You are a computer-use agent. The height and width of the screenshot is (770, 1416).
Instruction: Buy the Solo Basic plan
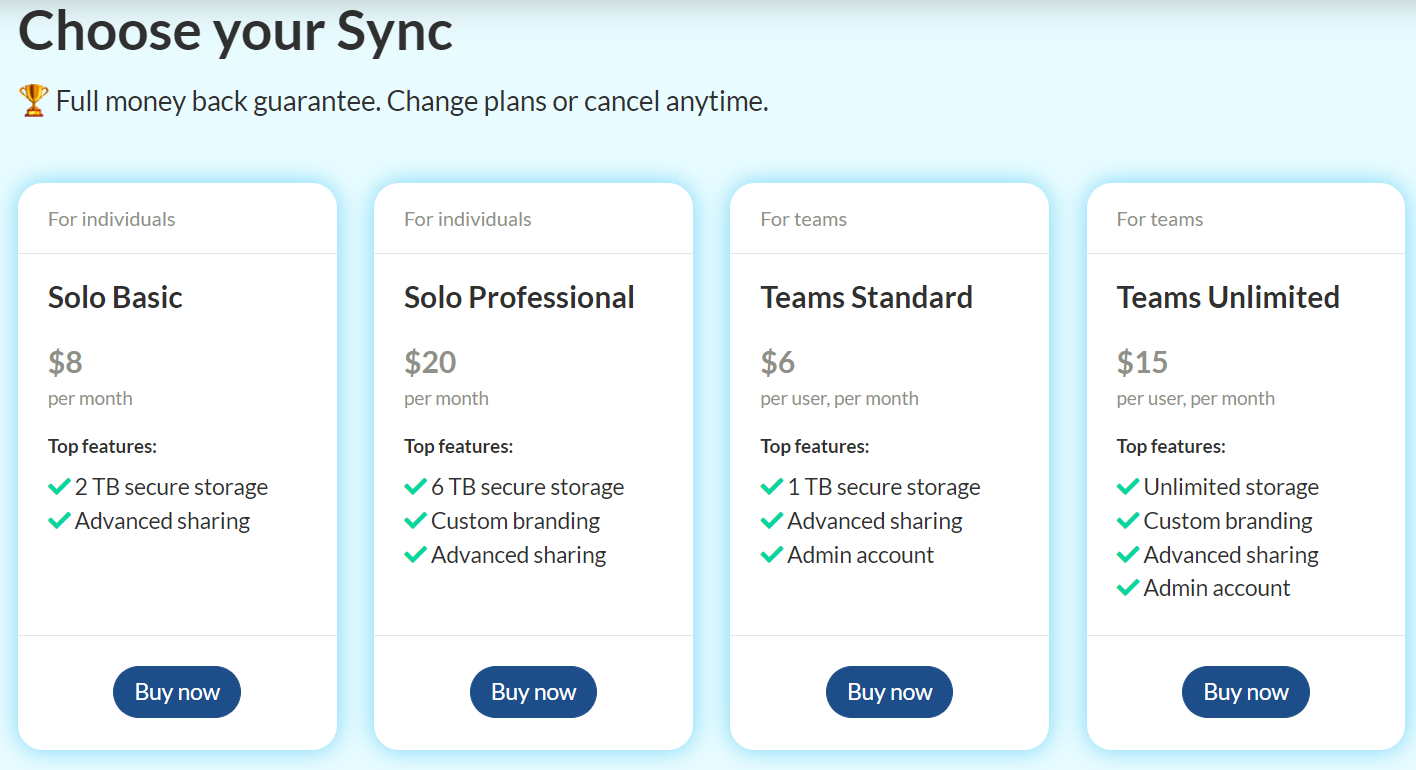177,692
